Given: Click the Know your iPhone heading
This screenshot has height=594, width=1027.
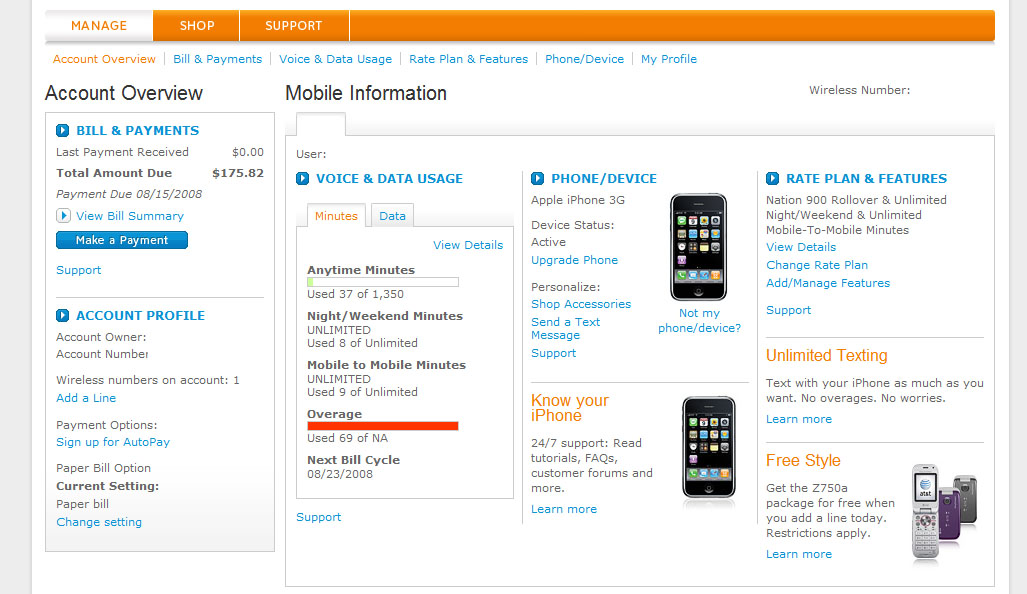Looking at the screenshot, I should (x=570, y=408).
